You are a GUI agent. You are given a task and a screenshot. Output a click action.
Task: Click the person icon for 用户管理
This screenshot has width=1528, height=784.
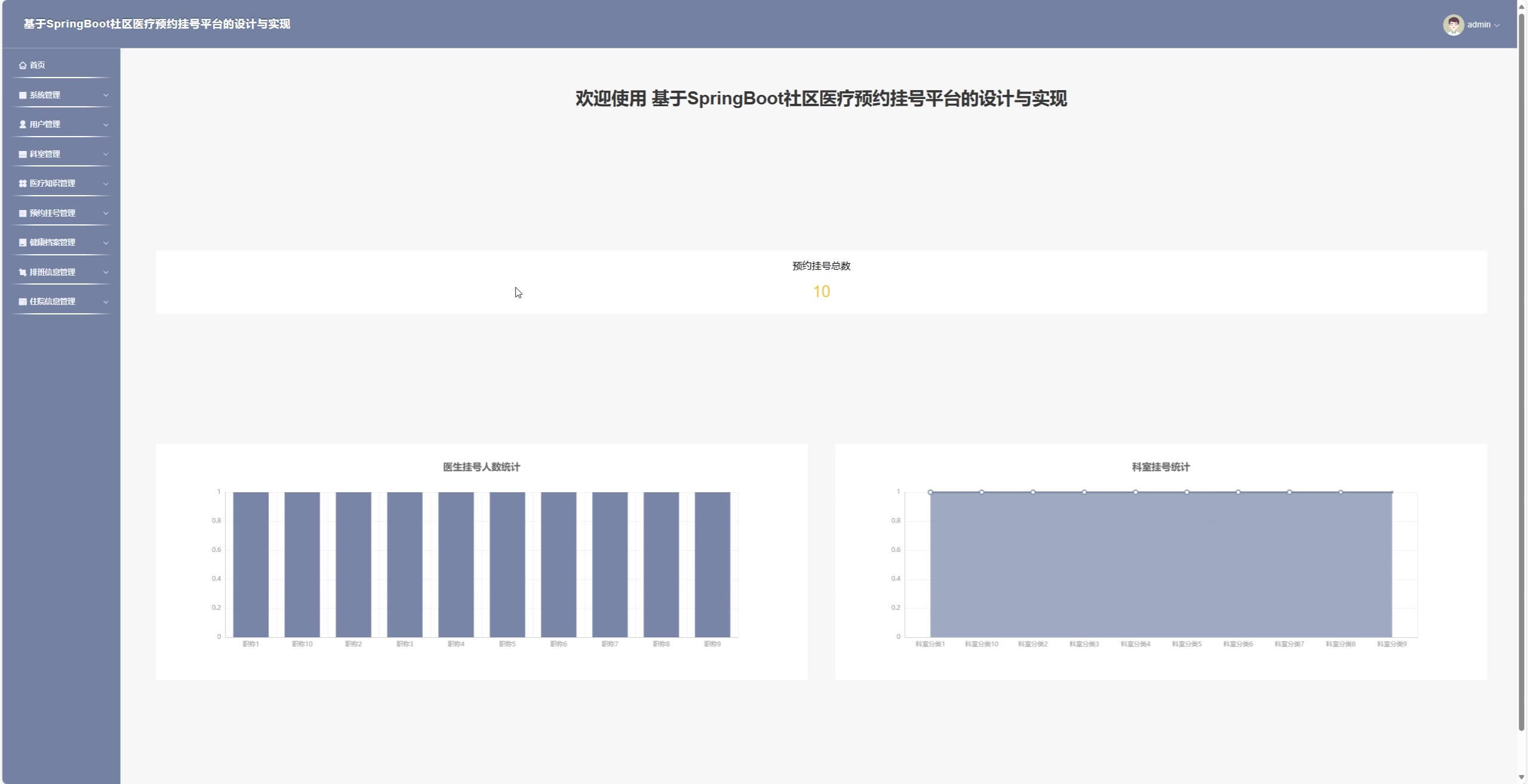[x=23, y=124]
